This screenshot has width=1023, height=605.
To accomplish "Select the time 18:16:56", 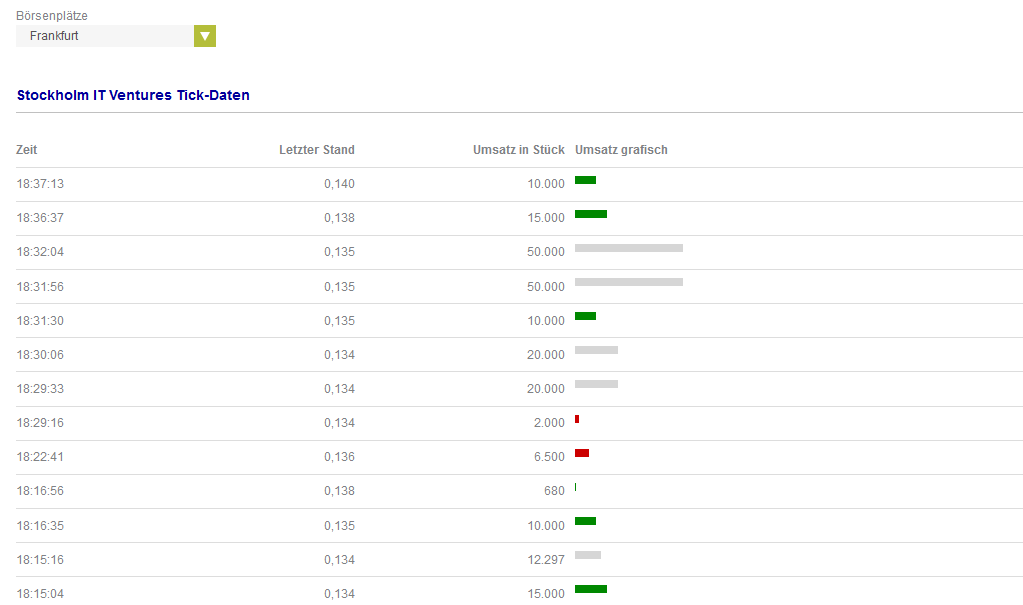I will coord(40,491).
